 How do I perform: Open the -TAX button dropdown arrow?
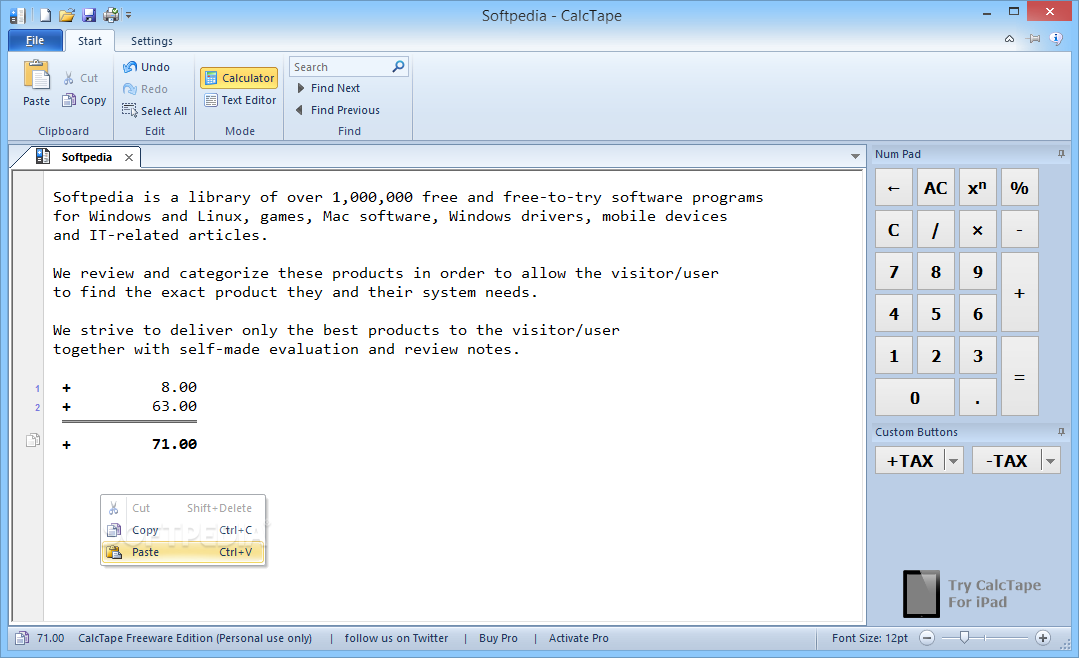(1051, 460)
